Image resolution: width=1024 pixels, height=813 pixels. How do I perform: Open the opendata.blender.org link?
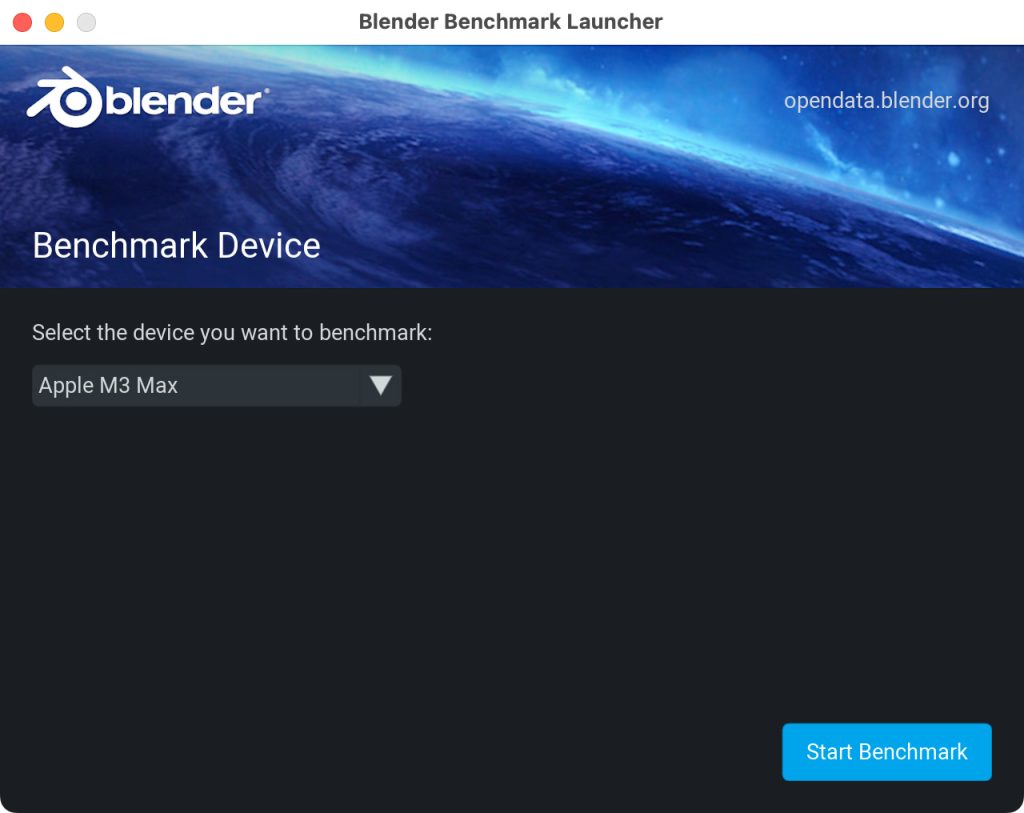click(x=886, y=101)
